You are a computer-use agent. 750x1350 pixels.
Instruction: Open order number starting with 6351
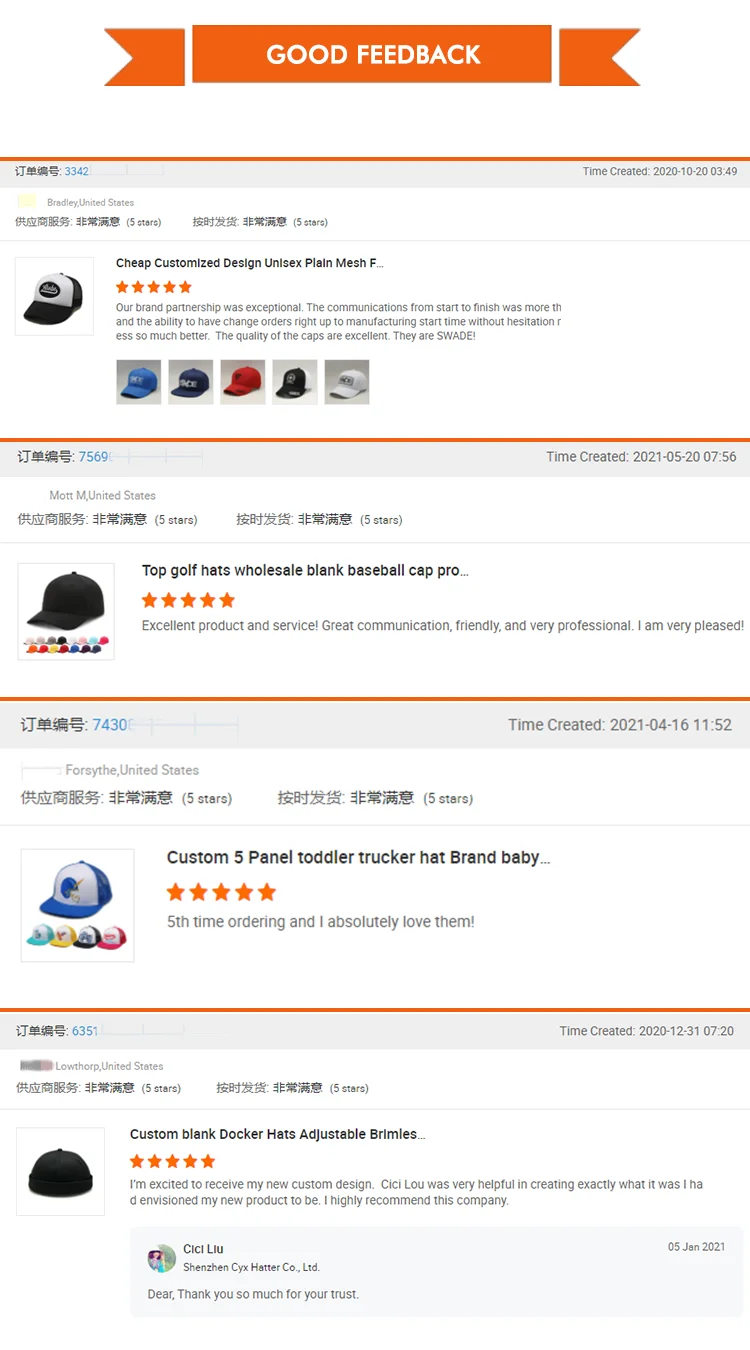point(85,1031)
